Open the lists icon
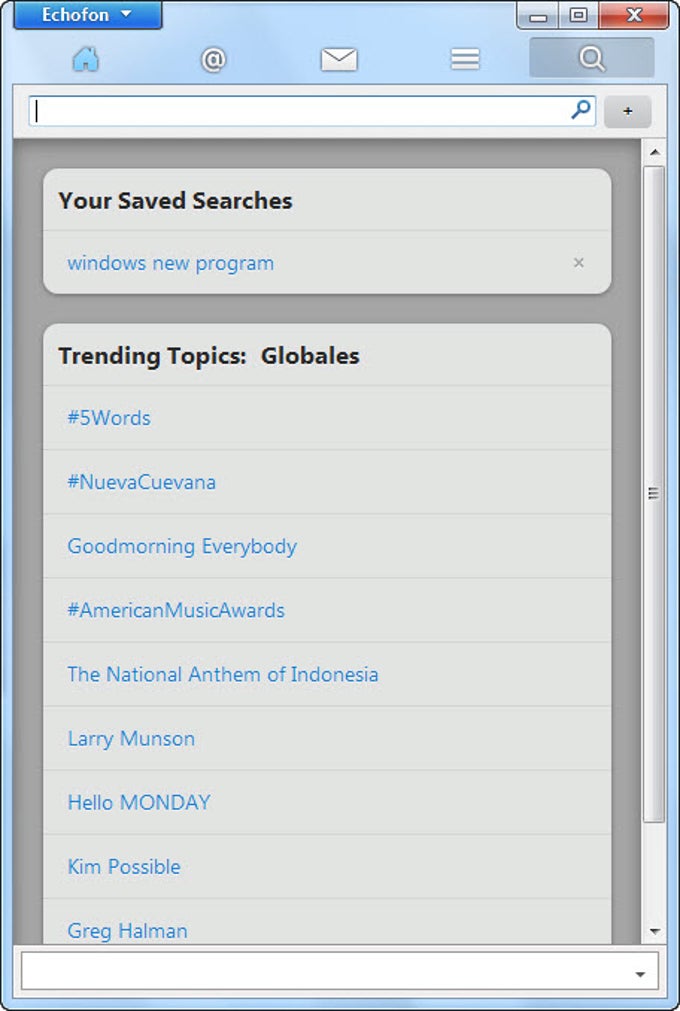Viewport: 680px width, 1011px height. [465, 60]
